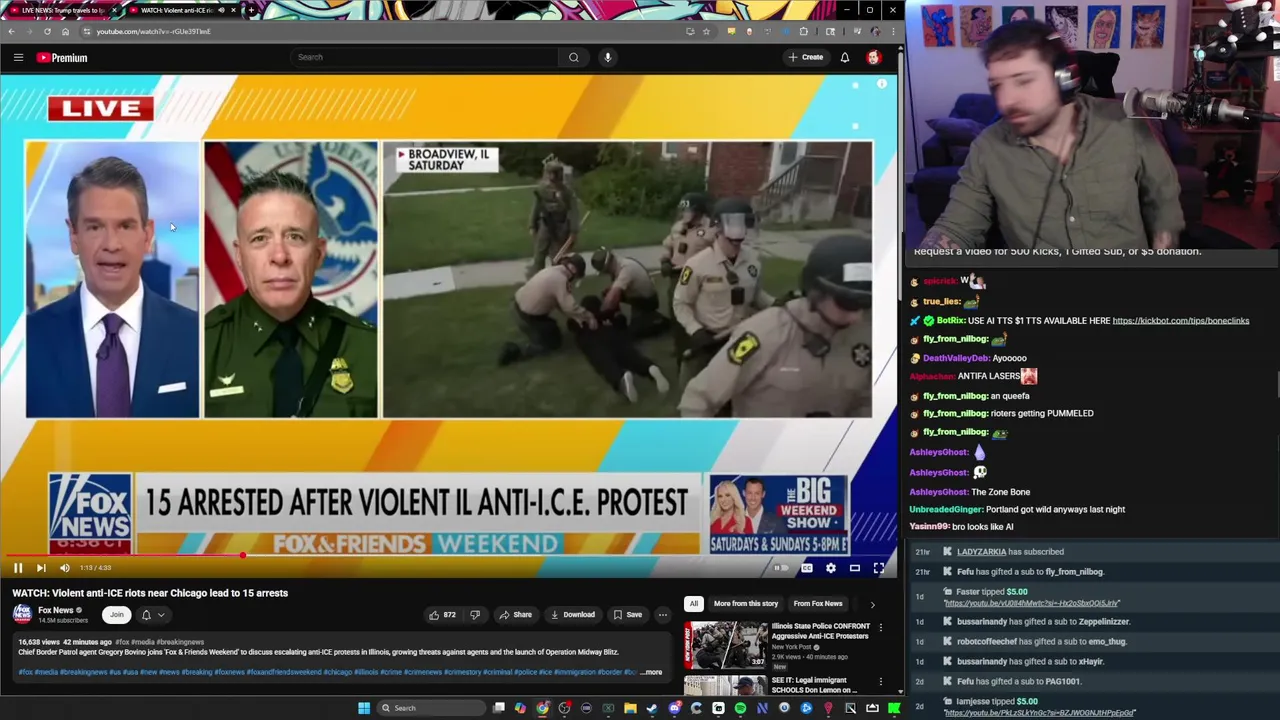The width and height of the screenshot is (1280, 720).
Task: Like the video with 872 likes
Action: pyautogui.click(x=442, y=615)
